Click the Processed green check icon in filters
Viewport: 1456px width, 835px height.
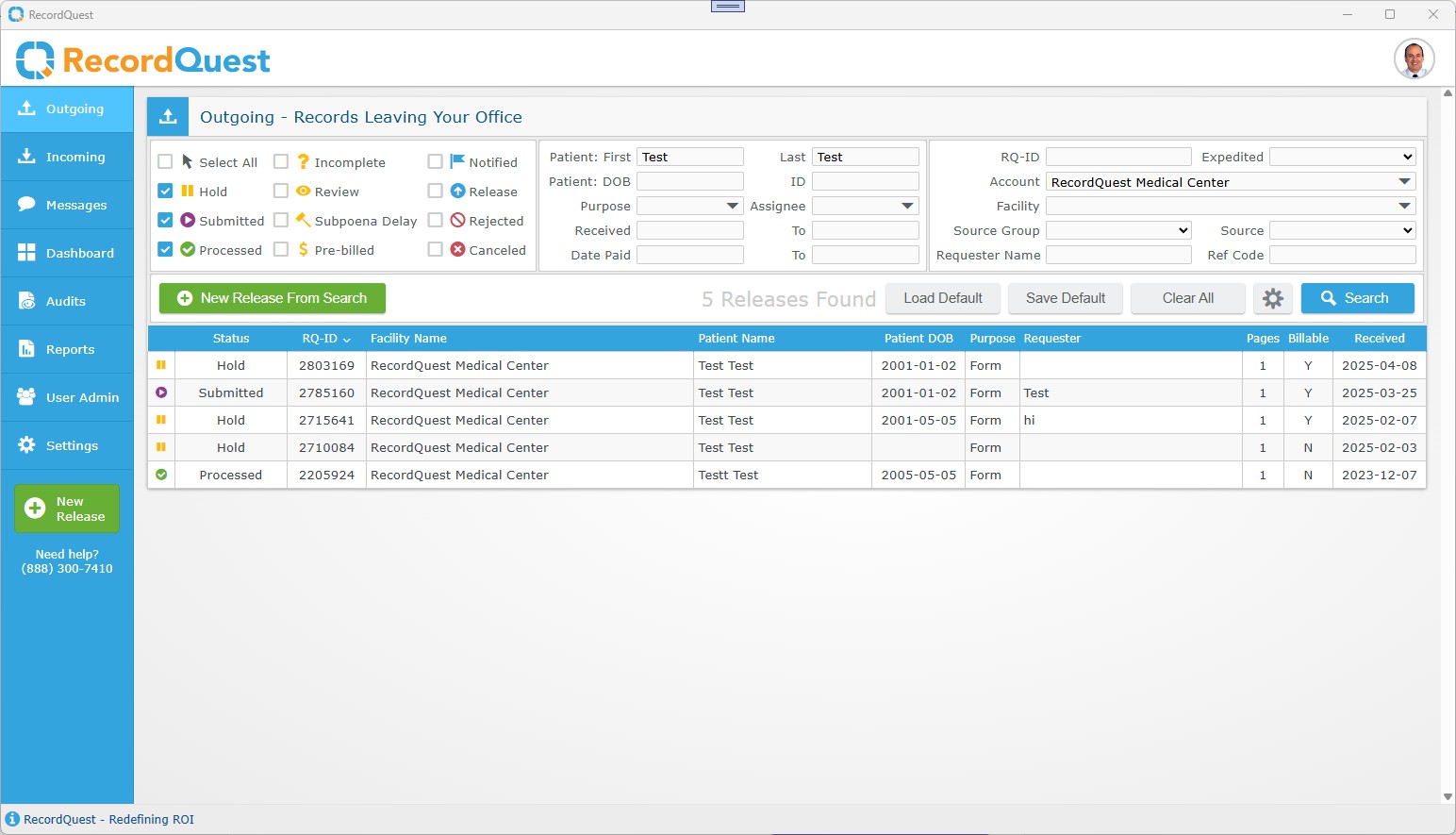(188, 249)
